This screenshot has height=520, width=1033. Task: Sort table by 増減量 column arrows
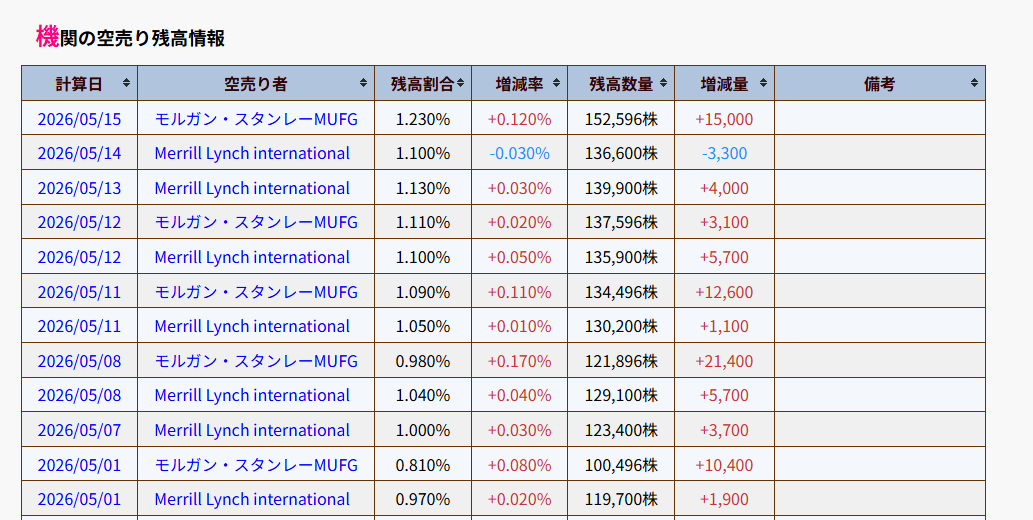click(x=763, y=84)
